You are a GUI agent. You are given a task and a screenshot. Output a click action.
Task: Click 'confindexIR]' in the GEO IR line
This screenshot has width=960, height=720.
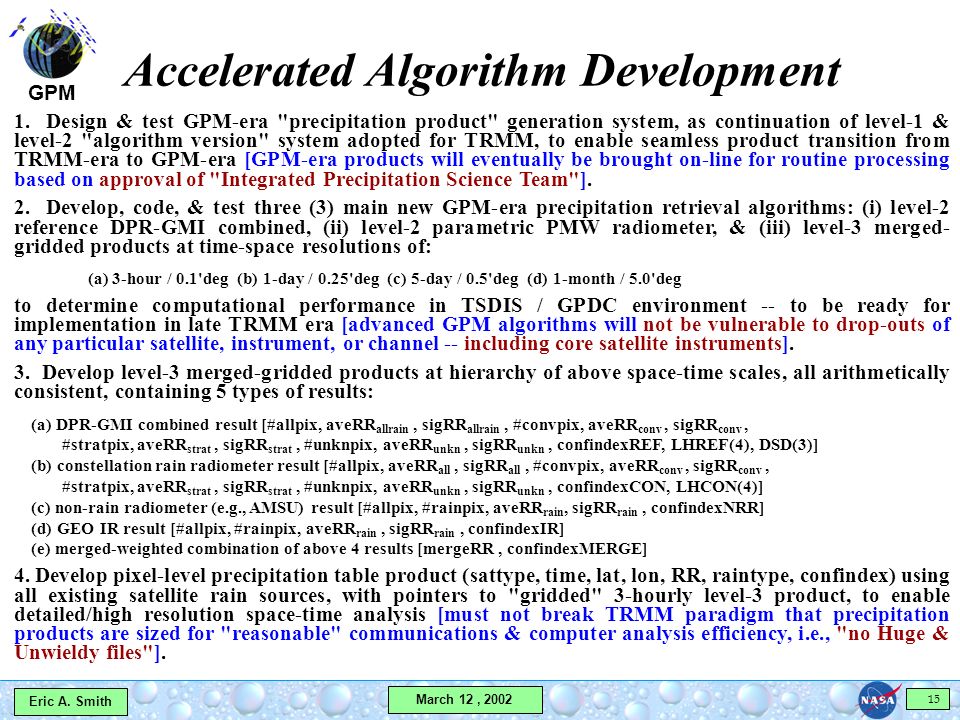click(516, 528)
